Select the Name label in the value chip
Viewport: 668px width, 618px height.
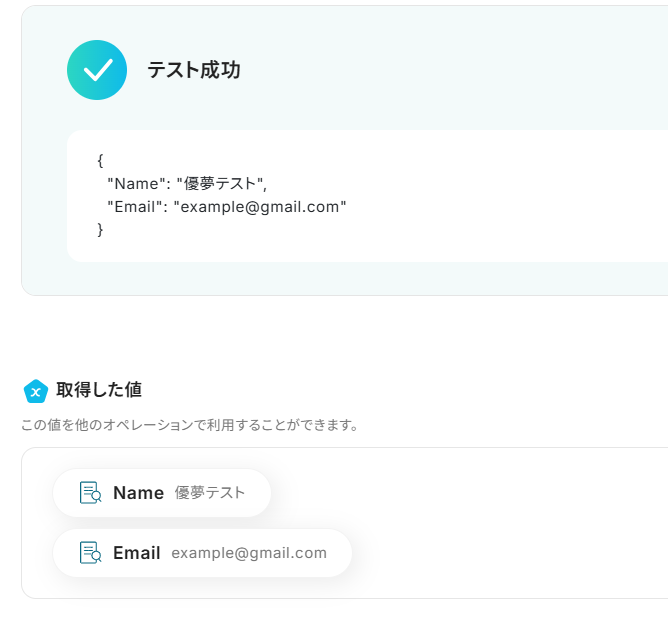click(x=138, y=493)
